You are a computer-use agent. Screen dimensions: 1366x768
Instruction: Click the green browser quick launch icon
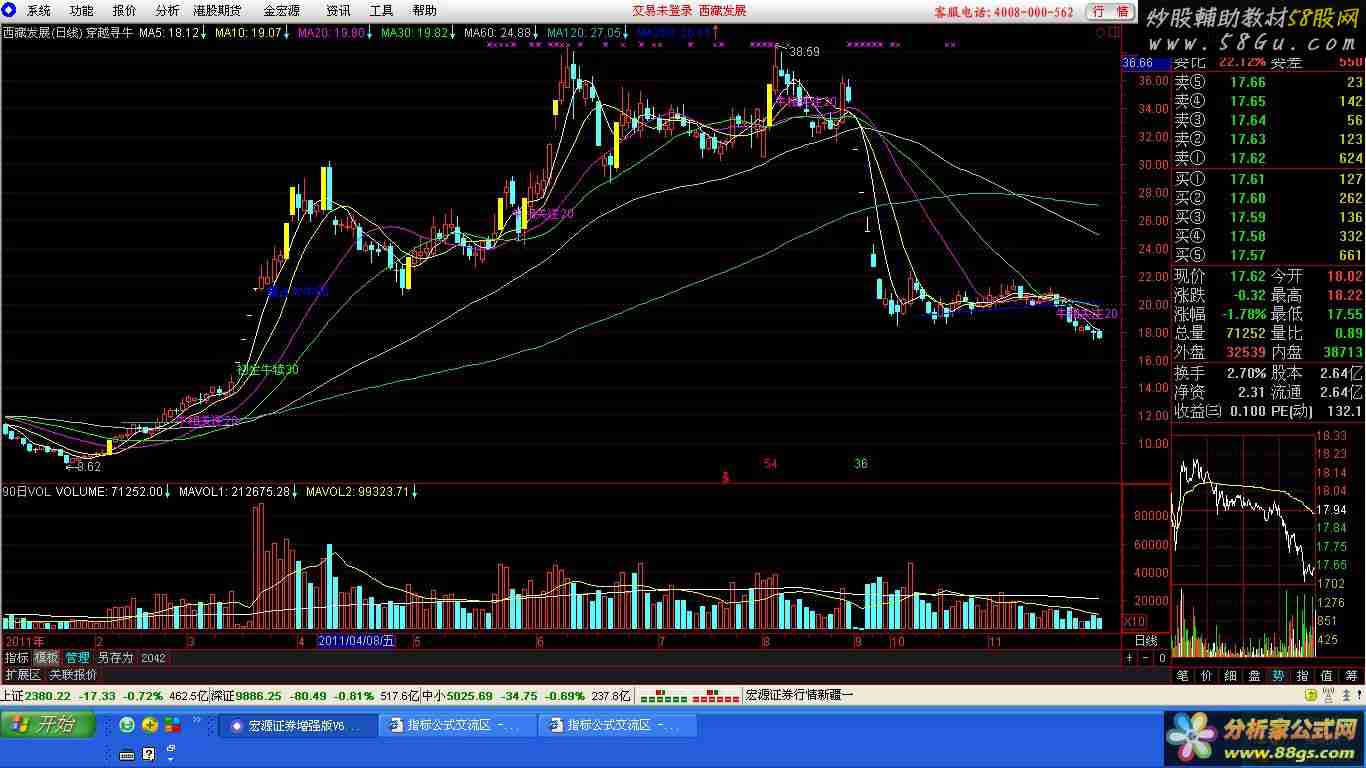[x=127, y=725]
